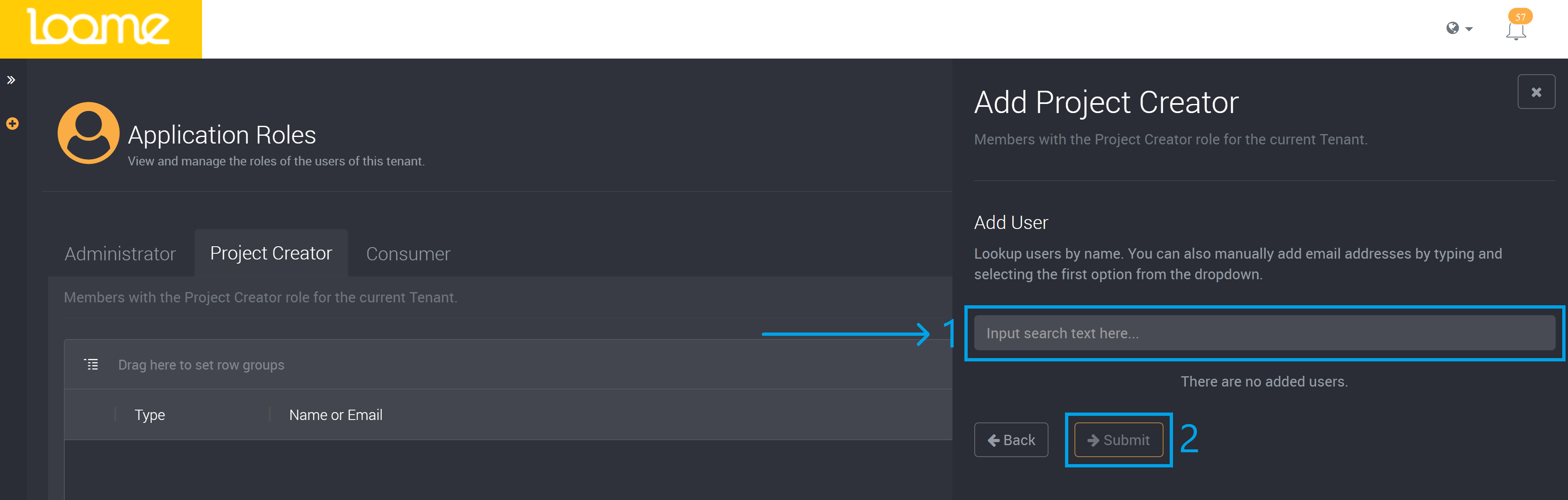1568x500 pixels.
Task: Switch to the Consumer tab
Action: coord(408,253)
